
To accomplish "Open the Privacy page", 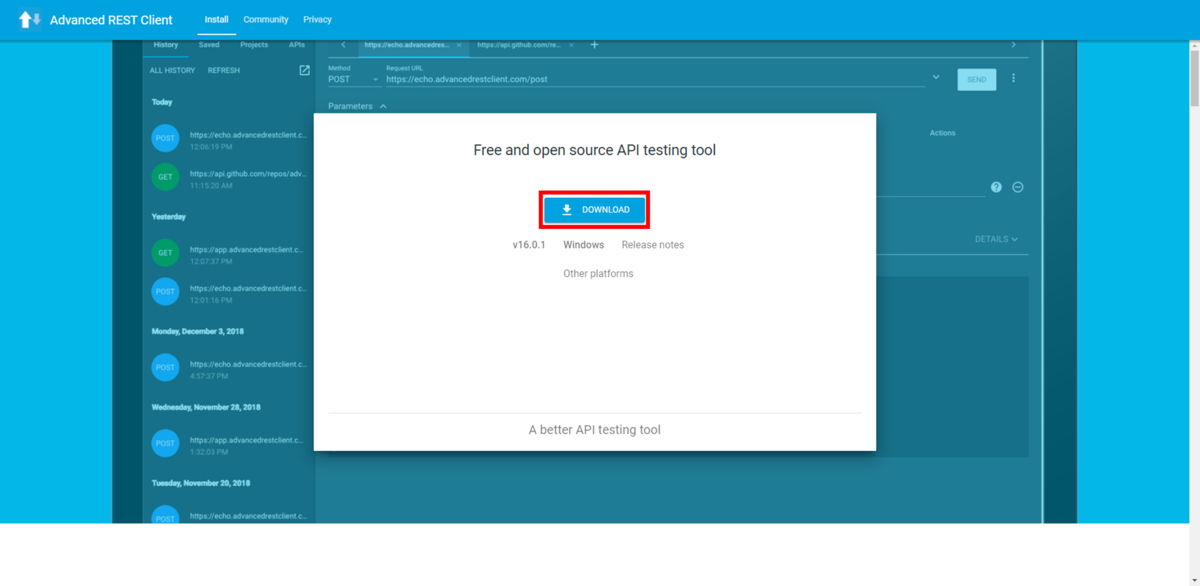I will (x=317, y=19).
